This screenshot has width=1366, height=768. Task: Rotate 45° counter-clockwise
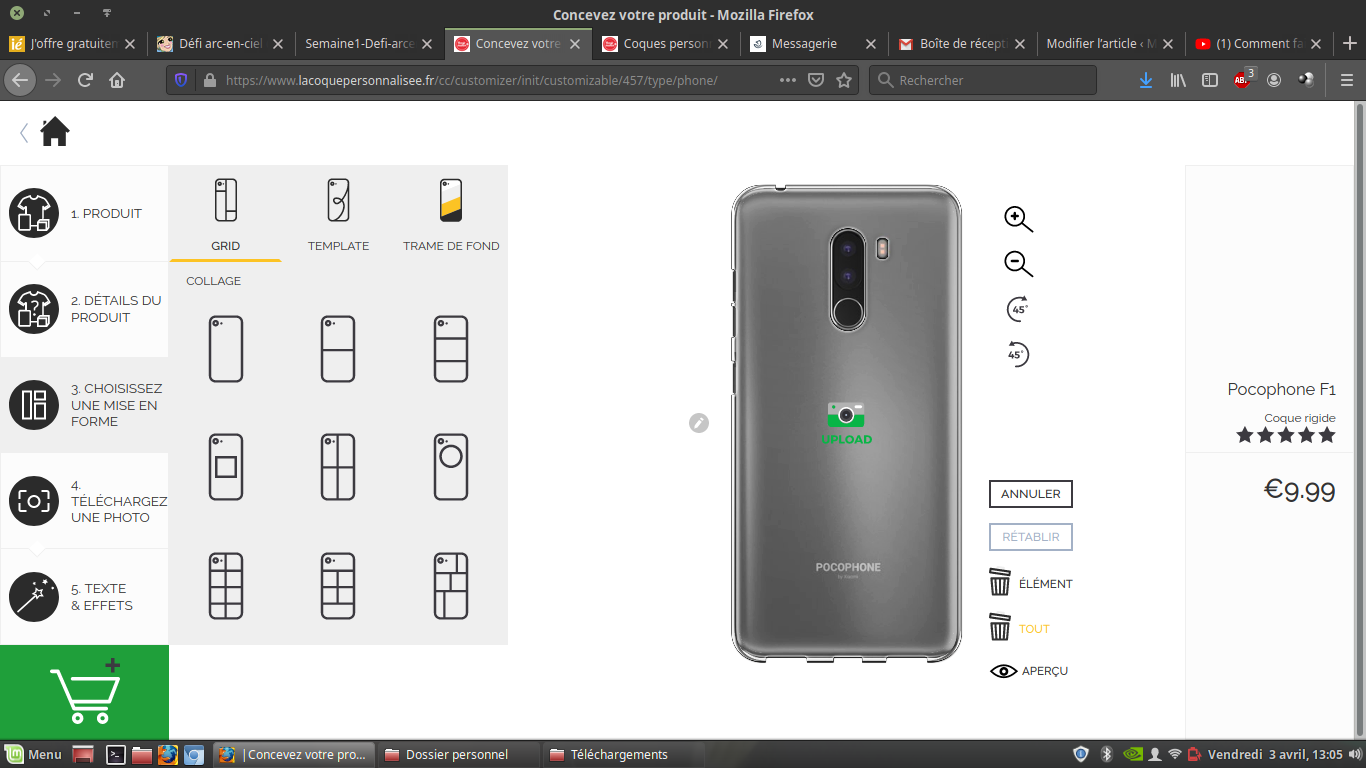[1018, 354]
